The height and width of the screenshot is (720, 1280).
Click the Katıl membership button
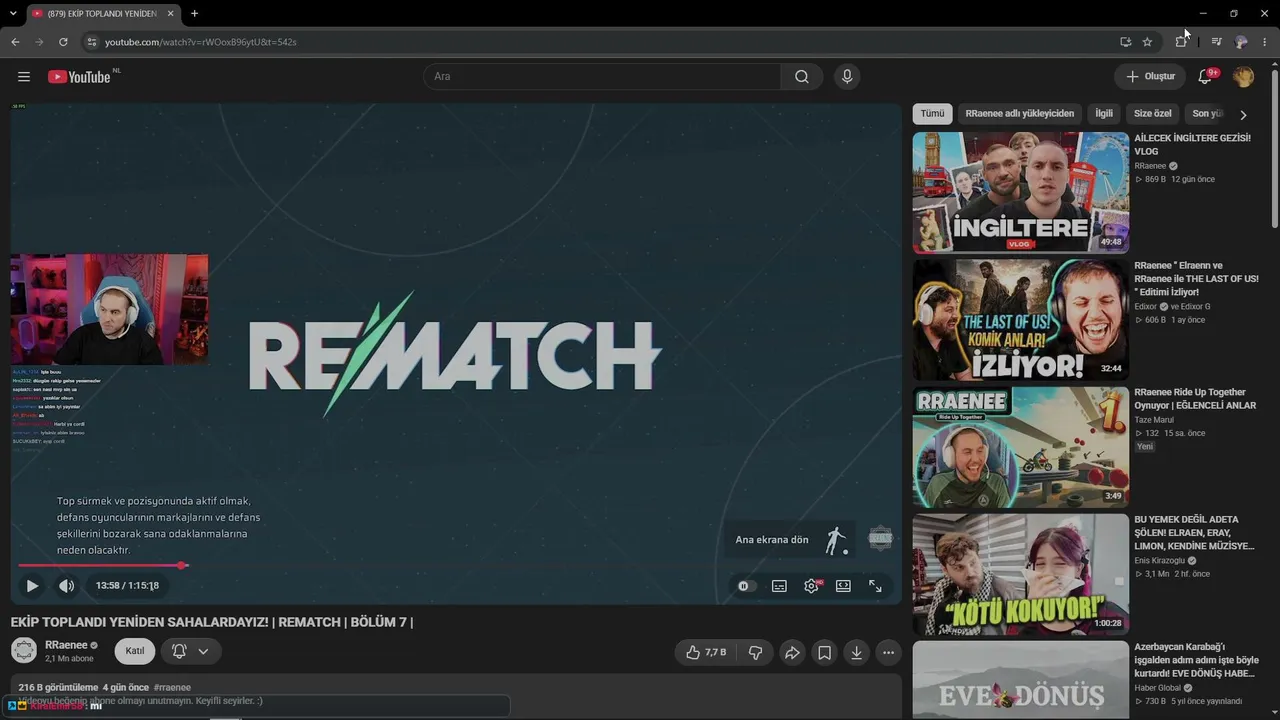pyautogui.click(x=135, y=651)
